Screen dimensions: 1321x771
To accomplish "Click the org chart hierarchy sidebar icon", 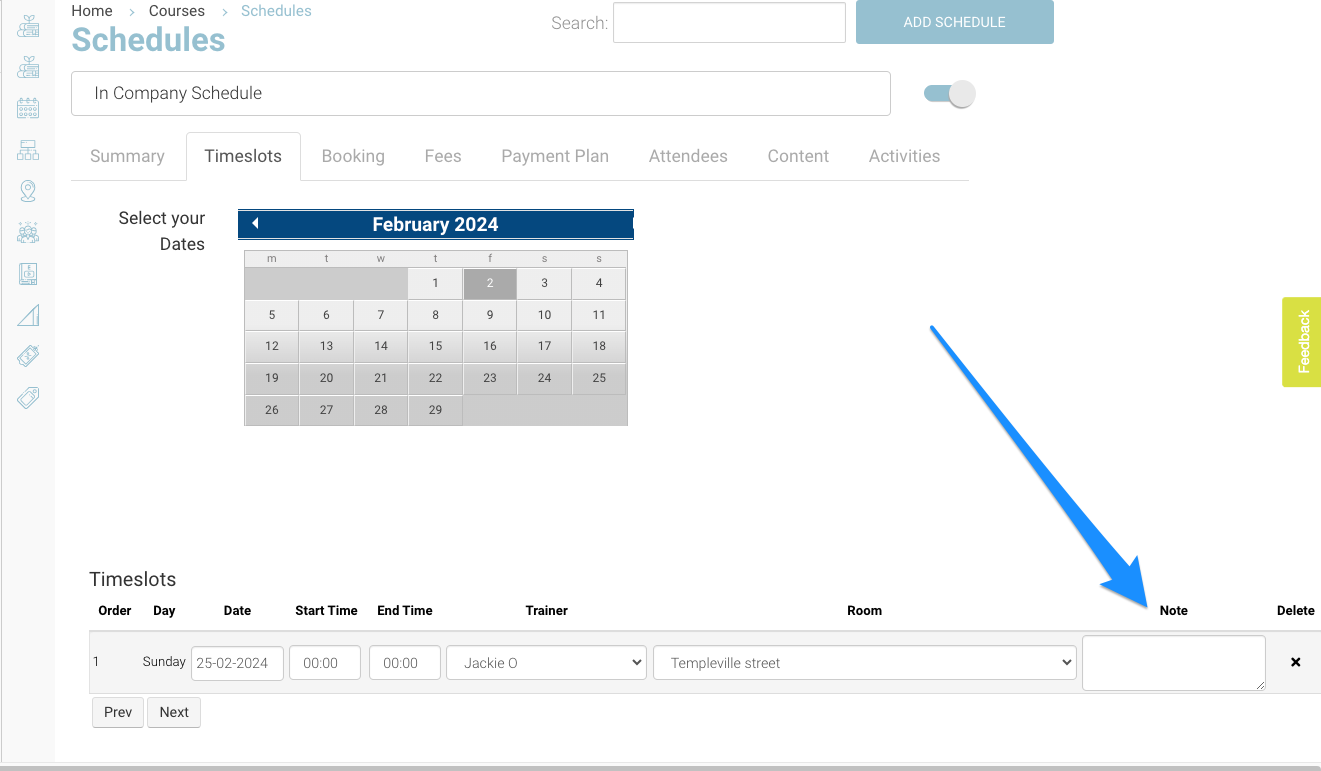I will (x=28, y=150).
